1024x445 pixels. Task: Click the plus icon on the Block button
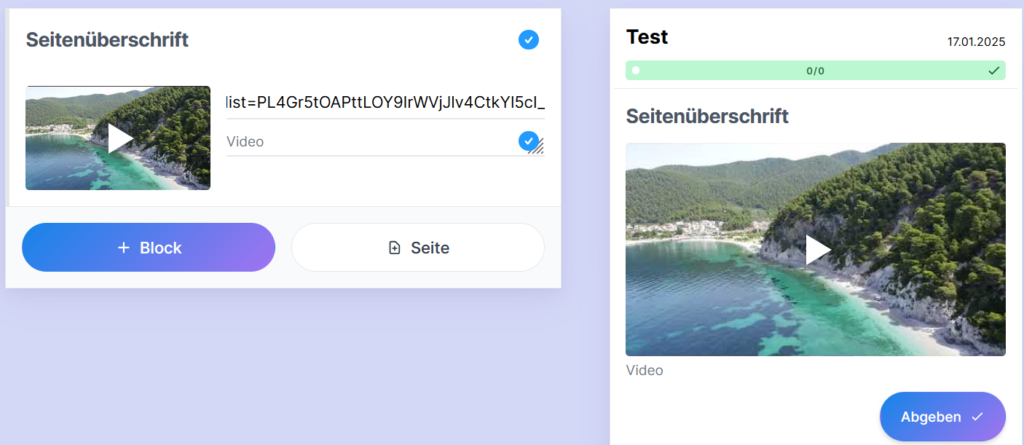click(x=124, y=248)
